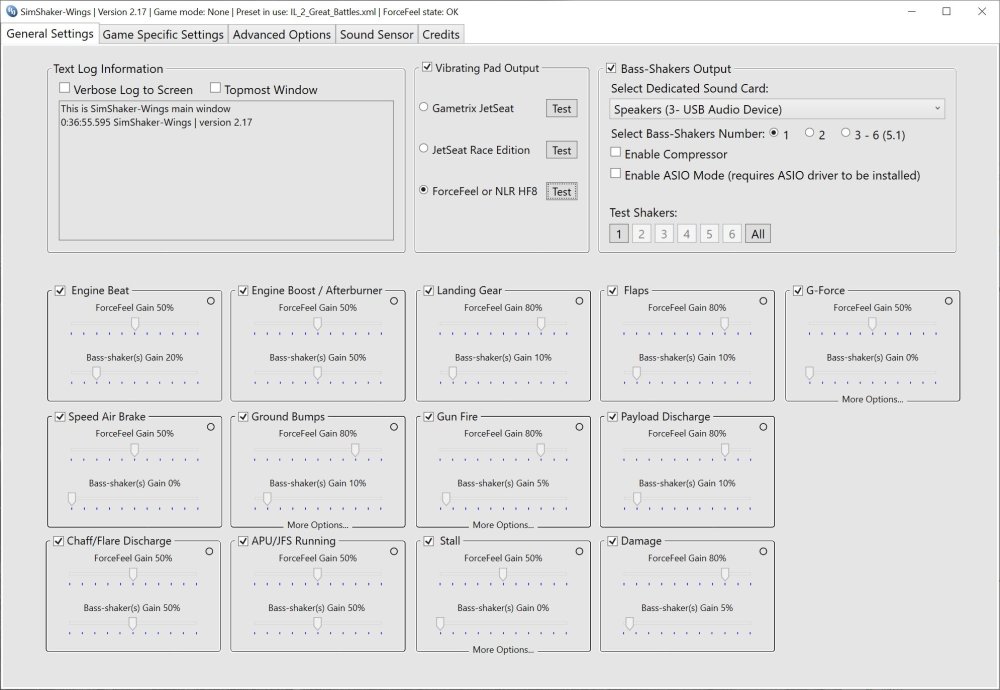Click the Gun Fire status indicator circle

click(x=578, y=425)
